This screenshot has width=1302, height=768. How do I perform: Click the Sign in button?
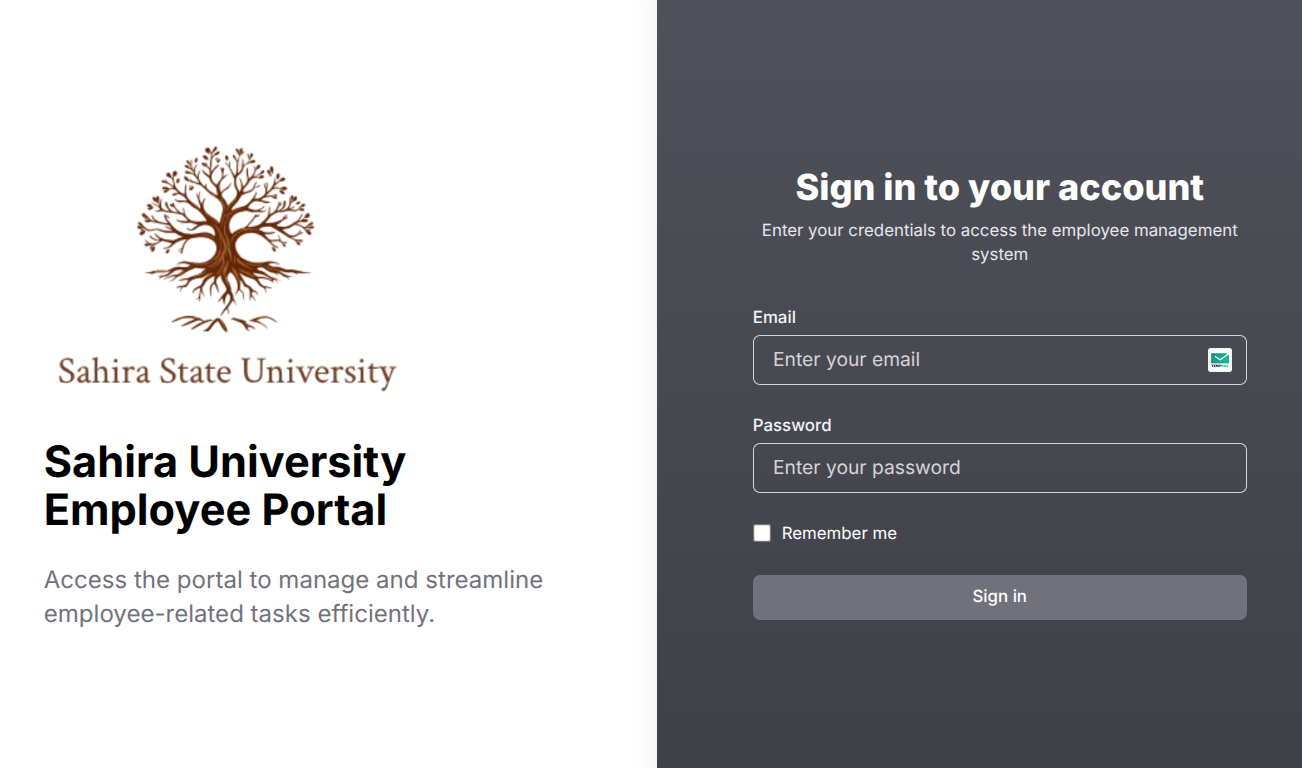[1000, 597]
